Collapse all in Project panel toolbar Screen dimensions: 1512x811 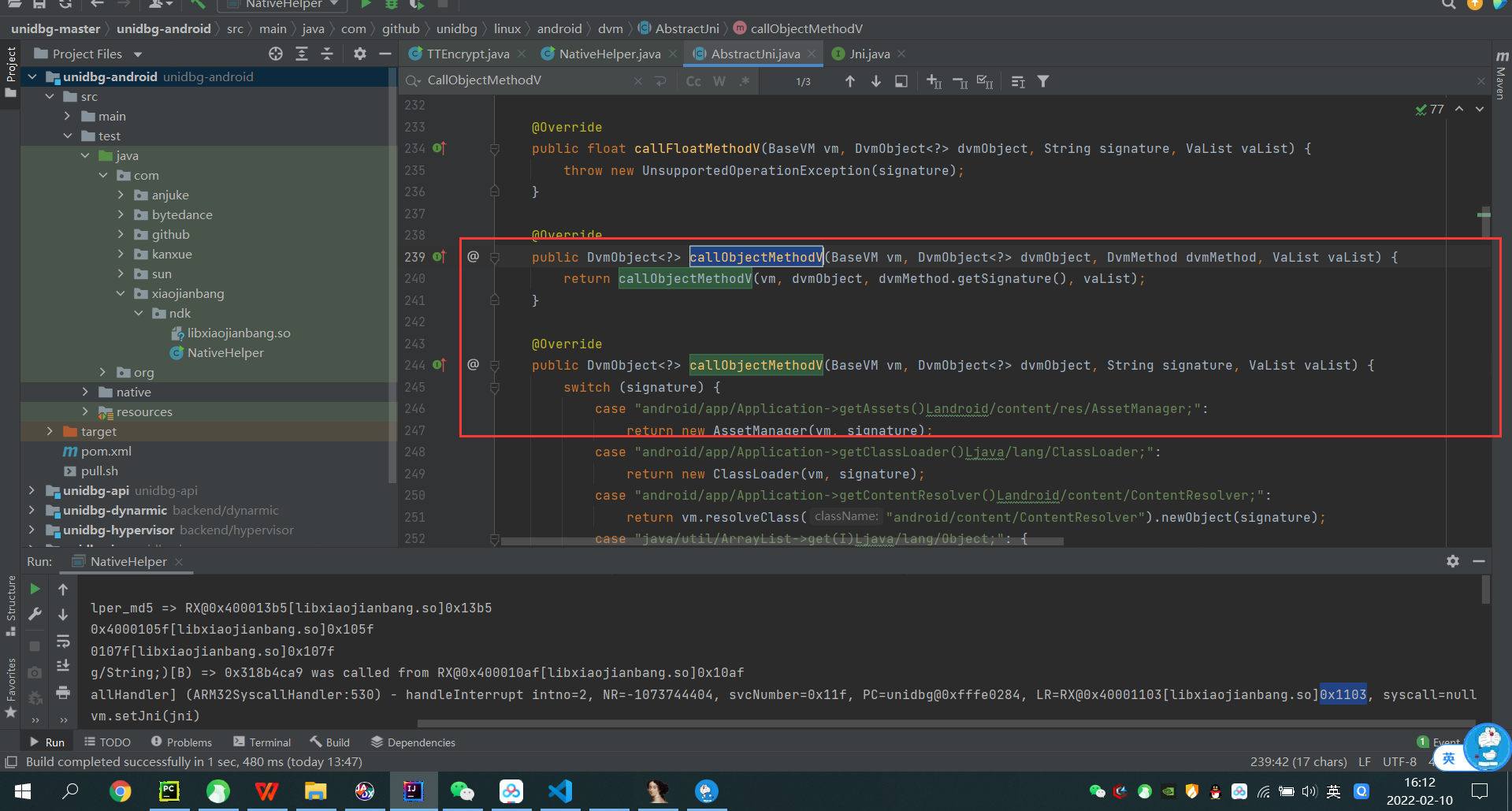[x=327, y=54]
